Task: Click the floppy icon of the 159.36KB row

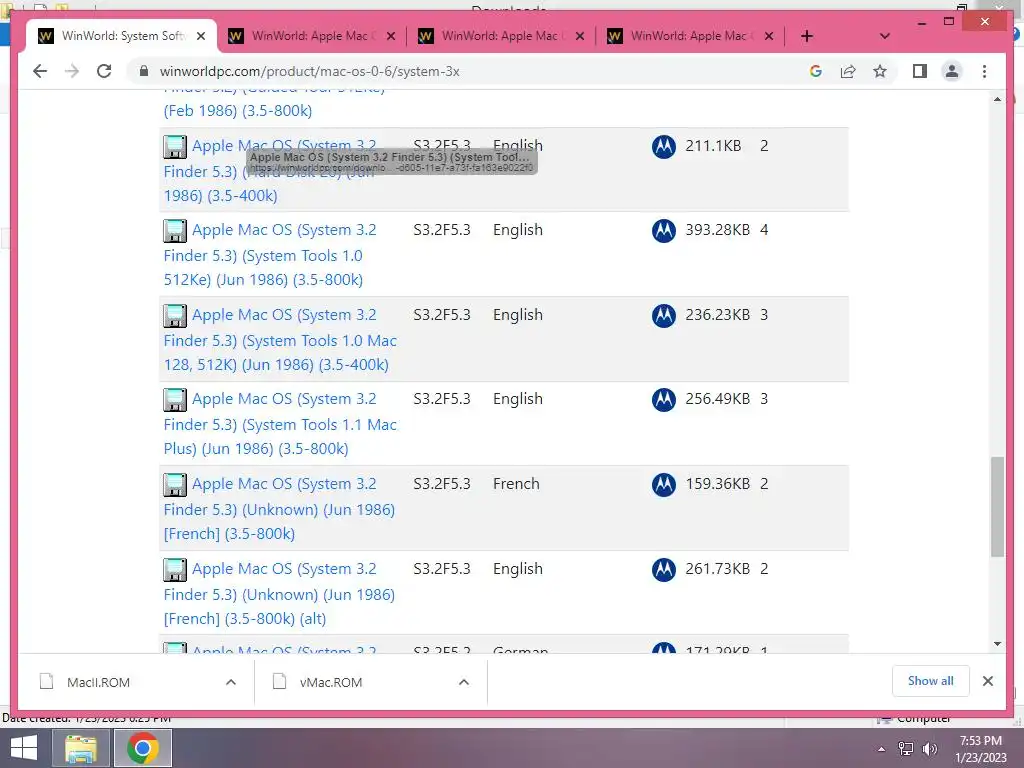Action: (174, 485)
